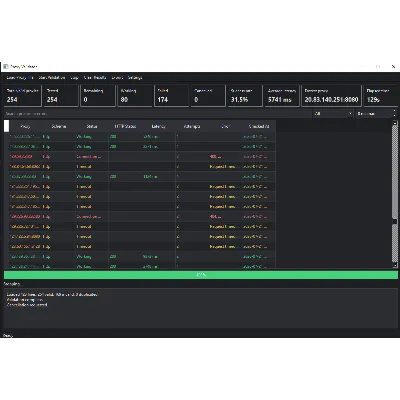Click the table scrollbar down arrow
400x400 pixels.
(395, 265)
